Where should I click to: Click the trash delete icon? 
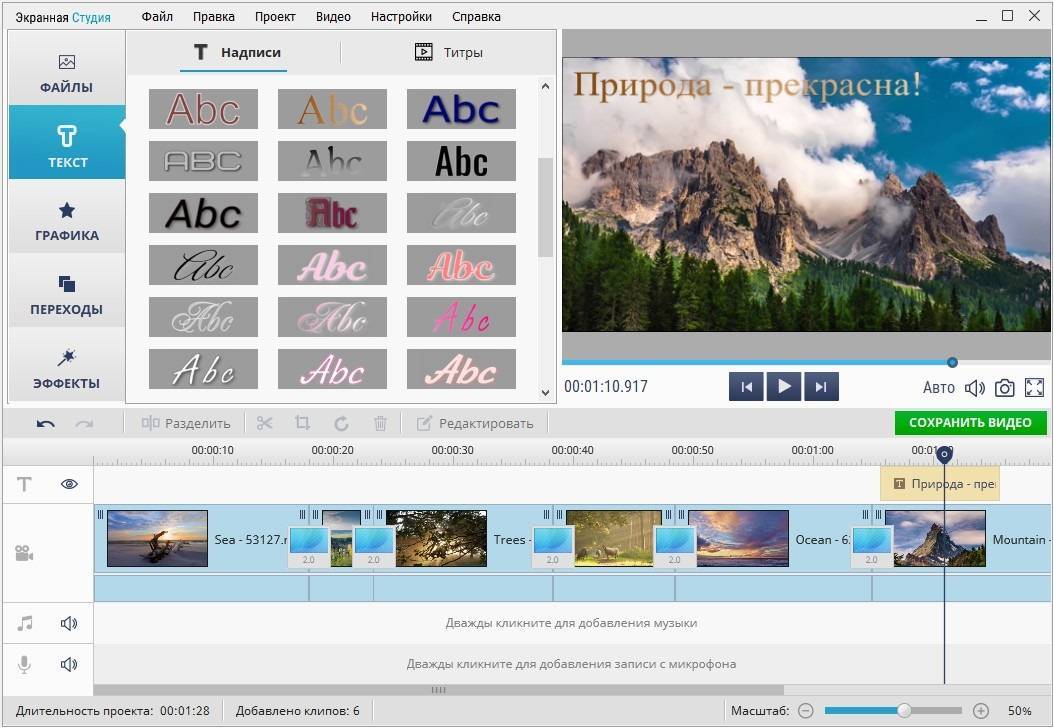[380, 423]
